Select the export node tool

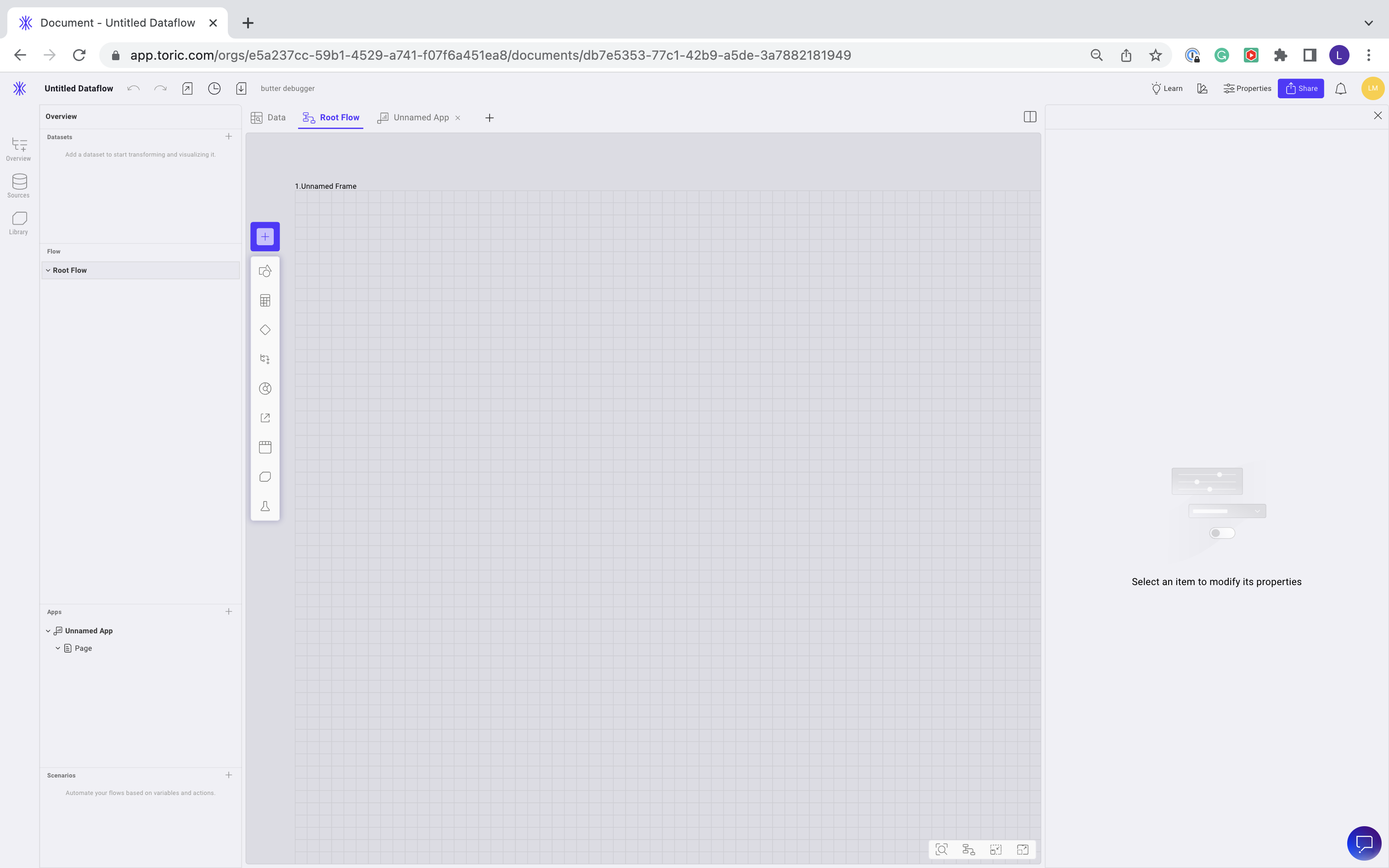pyautogui.click(x=265, y=418)
